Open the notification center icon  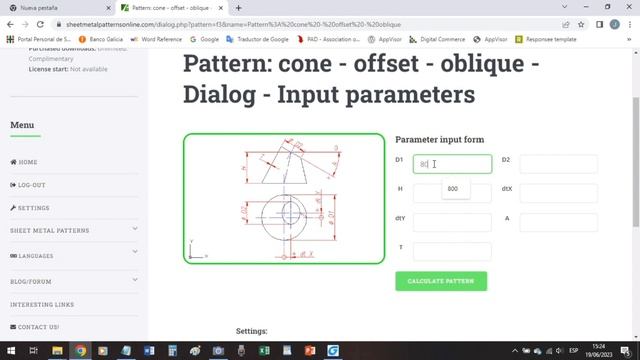[626, 351]
